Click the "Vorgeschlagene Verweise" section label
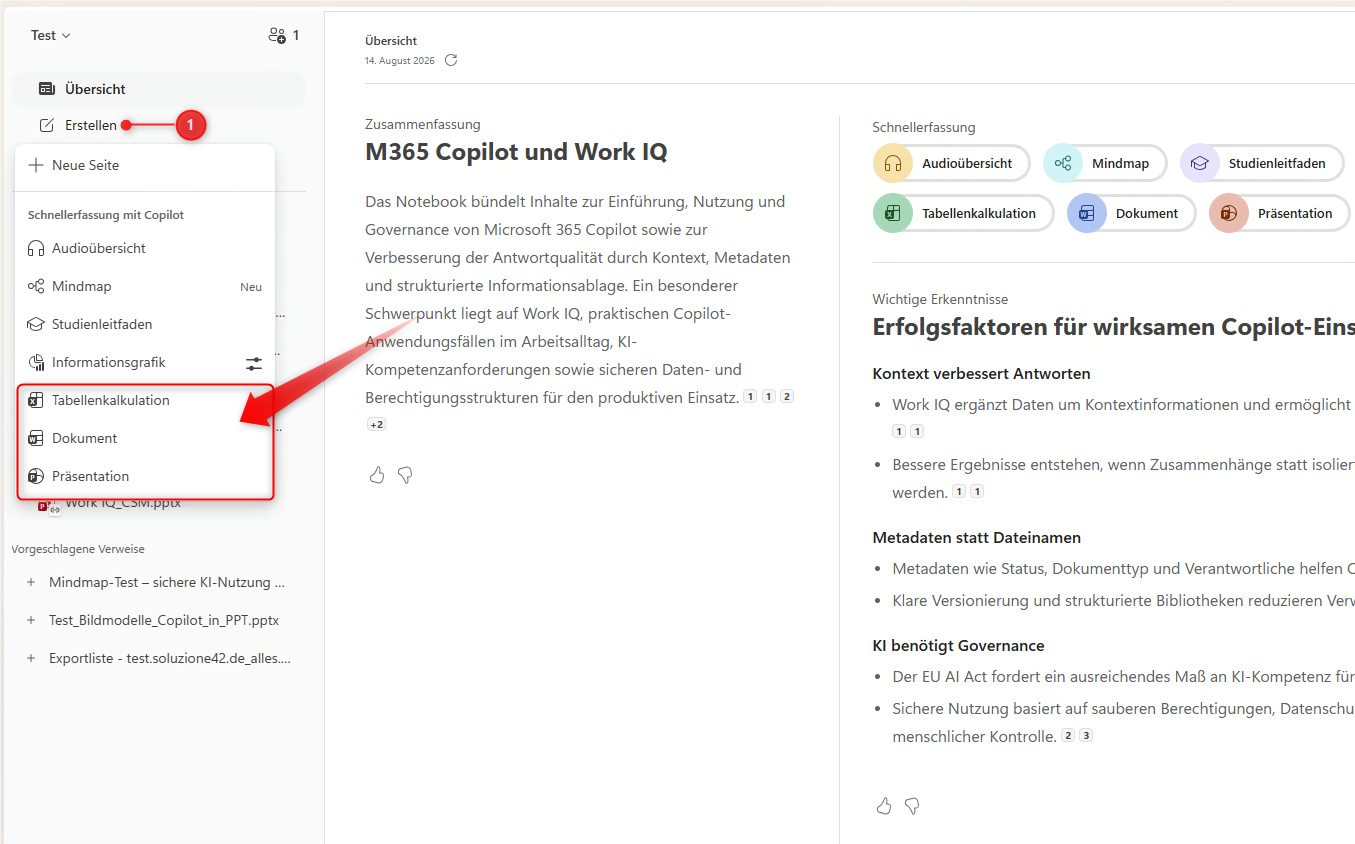The height and width of the screenshot is (844, 1355). tap(78, 549)
